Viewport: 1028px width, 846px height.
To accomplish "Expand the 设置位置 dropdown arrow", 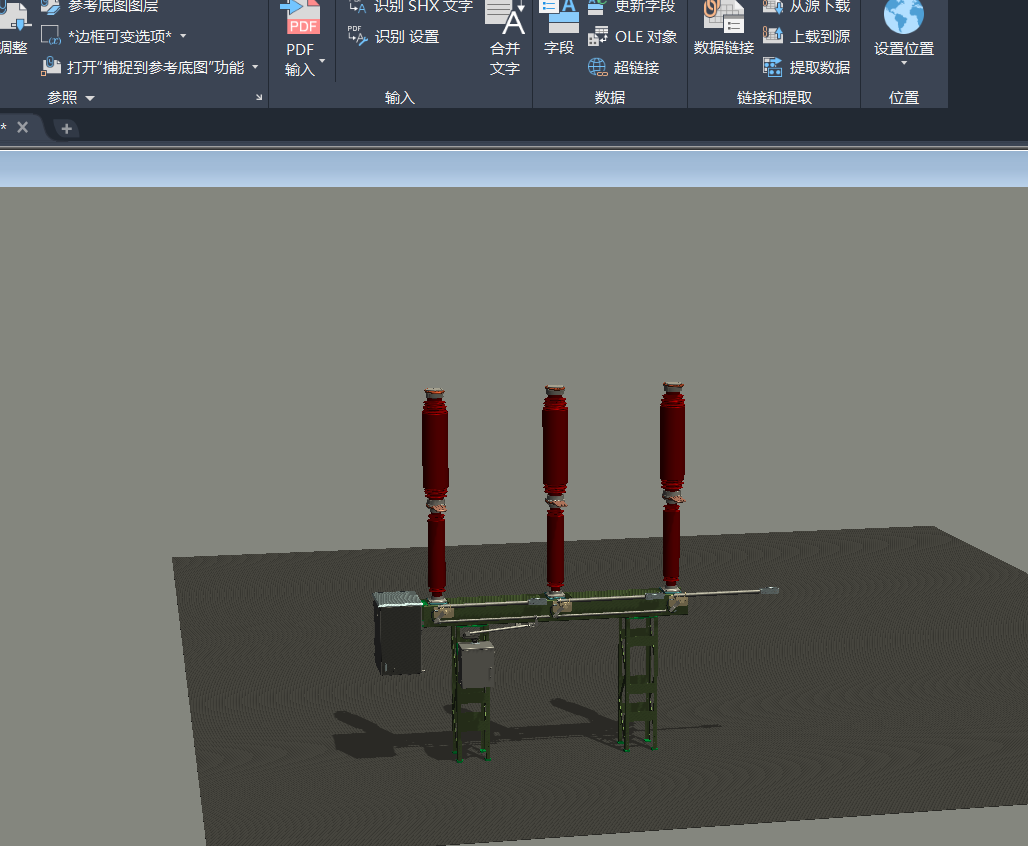I will tap(904, 63).
